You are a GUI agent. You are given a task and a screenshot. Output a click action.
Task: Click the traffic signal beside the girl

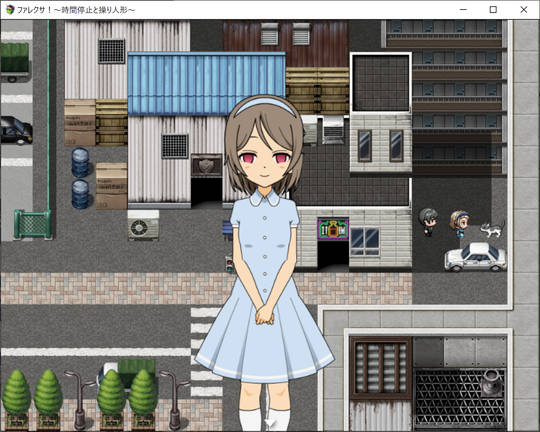pos(230,264)
